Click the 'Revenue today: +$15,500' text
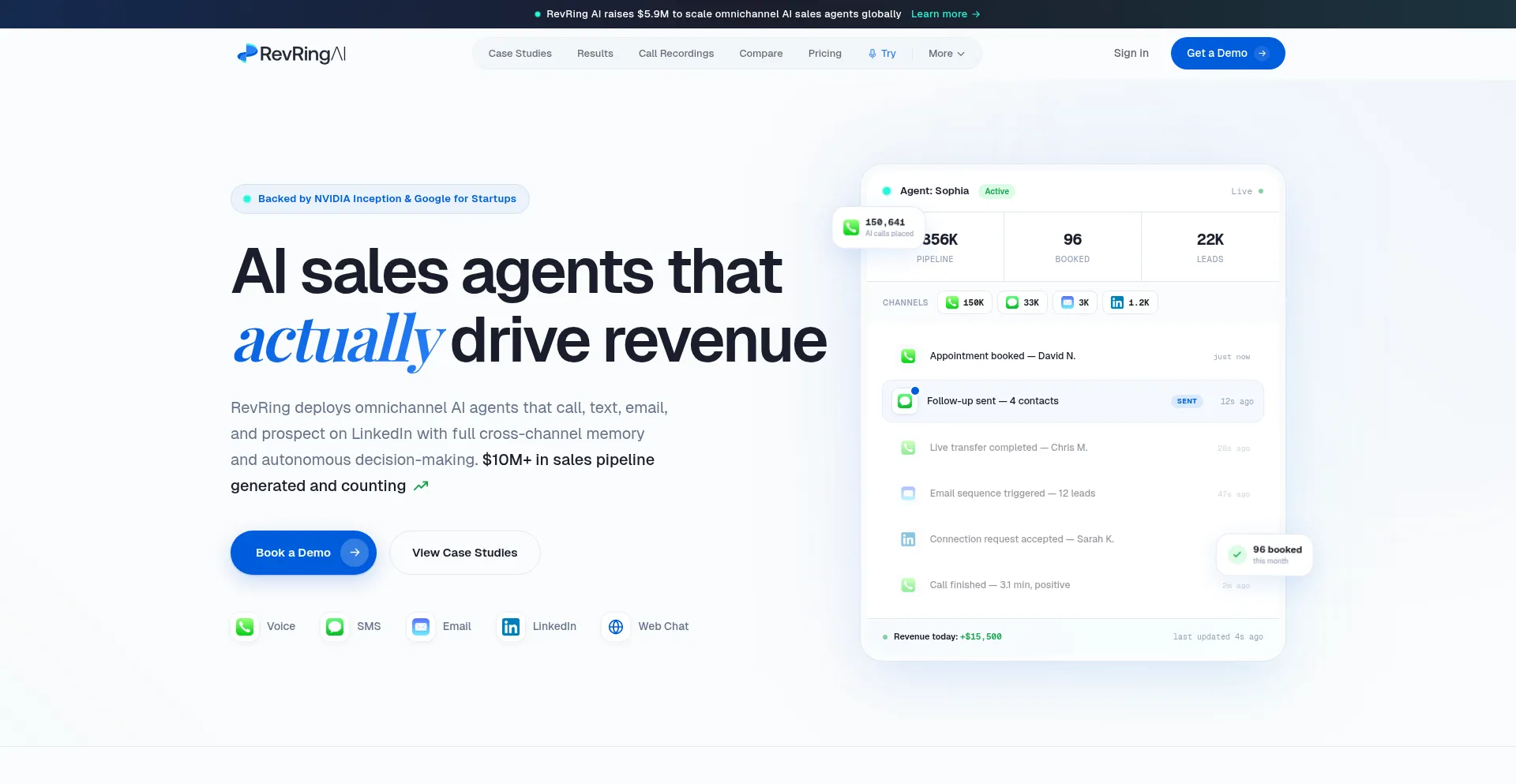Viewport: 1516px width, 784px height. coord(947,636)
